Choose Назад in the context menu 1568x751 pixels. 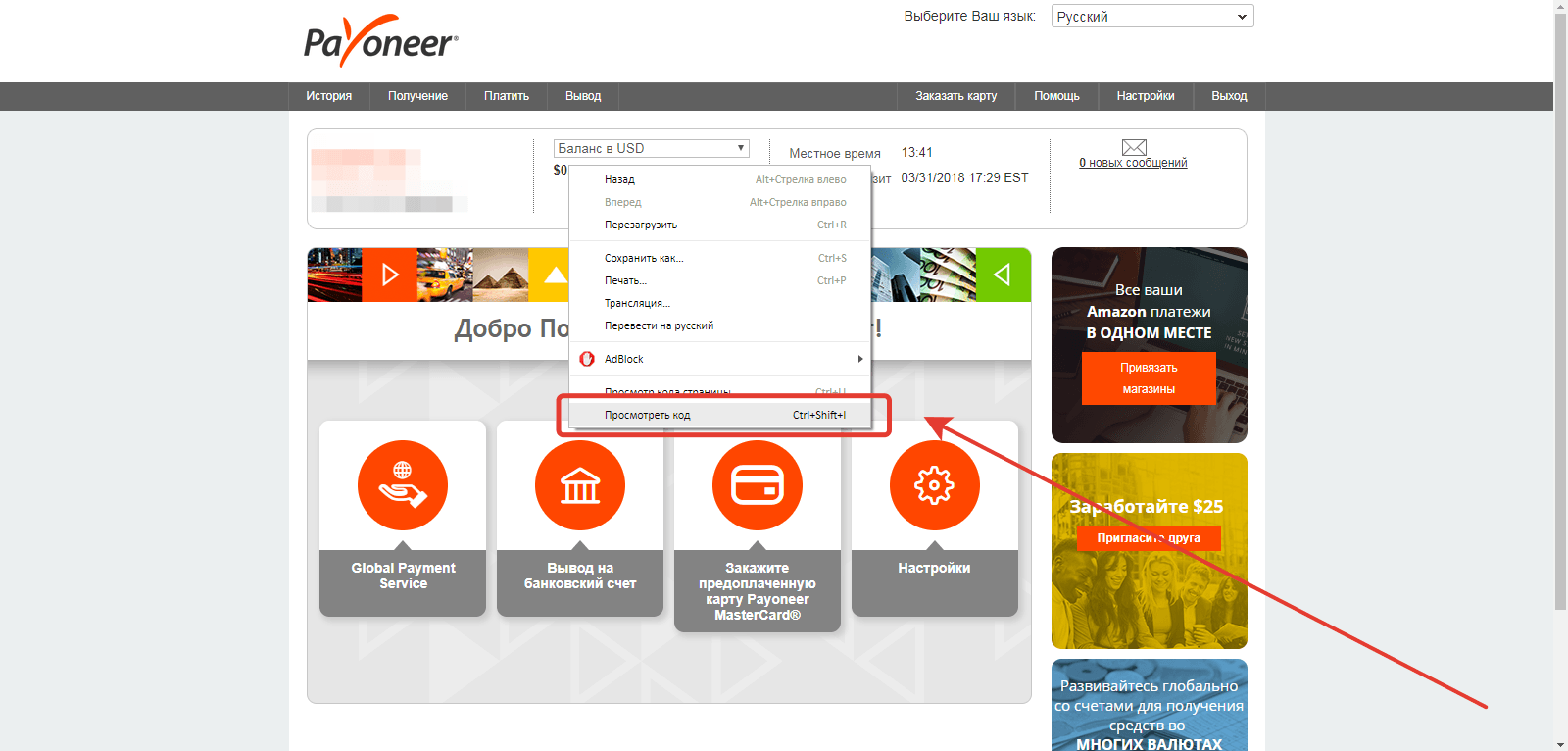[x=720, y=179]
